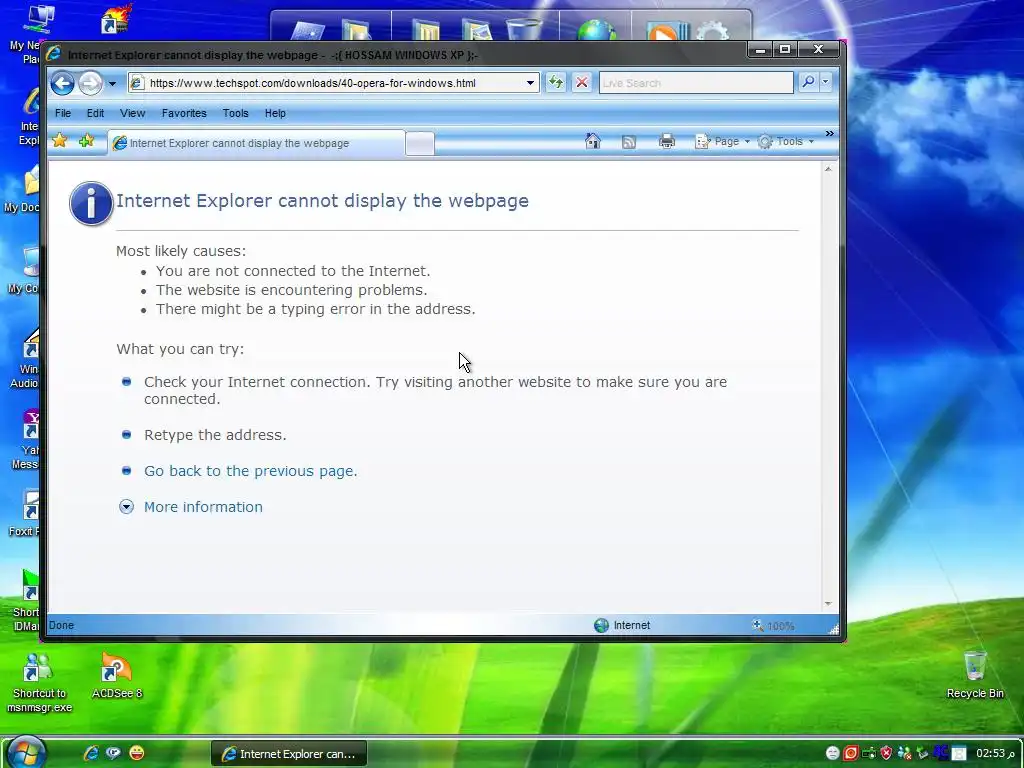
Task: Click the system clock showing 02:53
Action: point(996,753)
